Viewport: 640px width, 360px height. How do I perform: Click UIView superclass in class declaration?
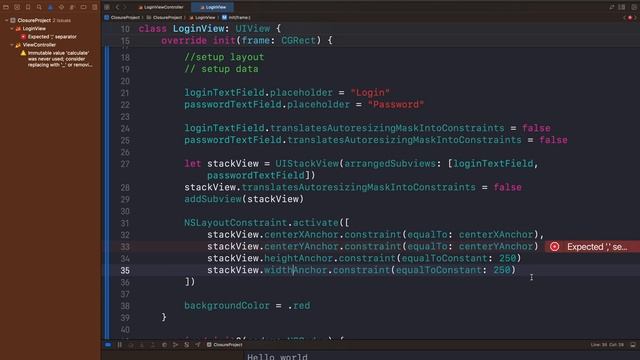point(253,29)
